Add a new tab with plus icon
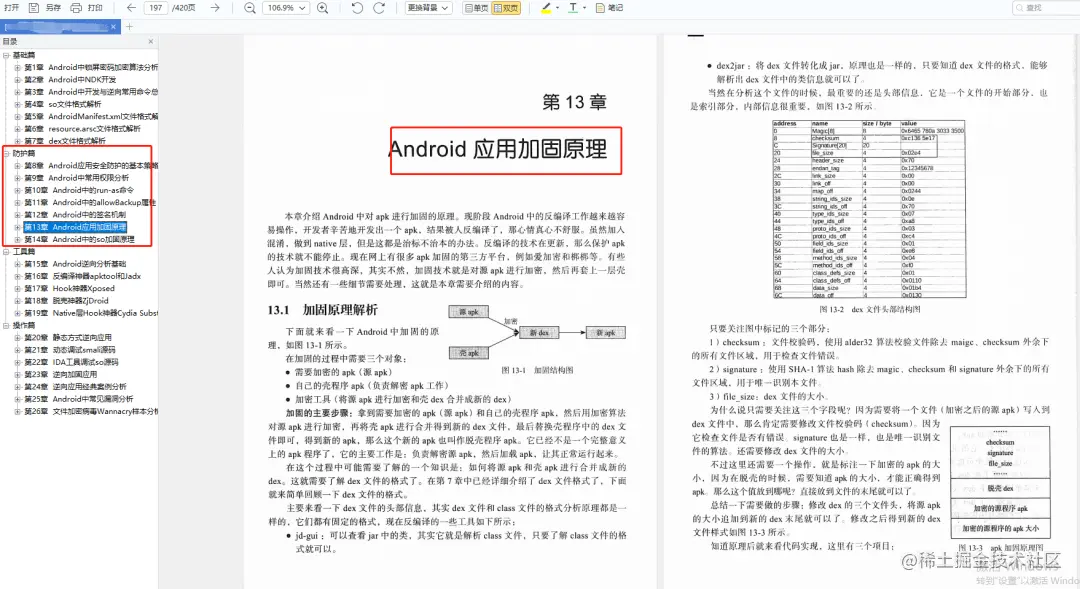Viewport: 1080px width, 589px height. 129,27
